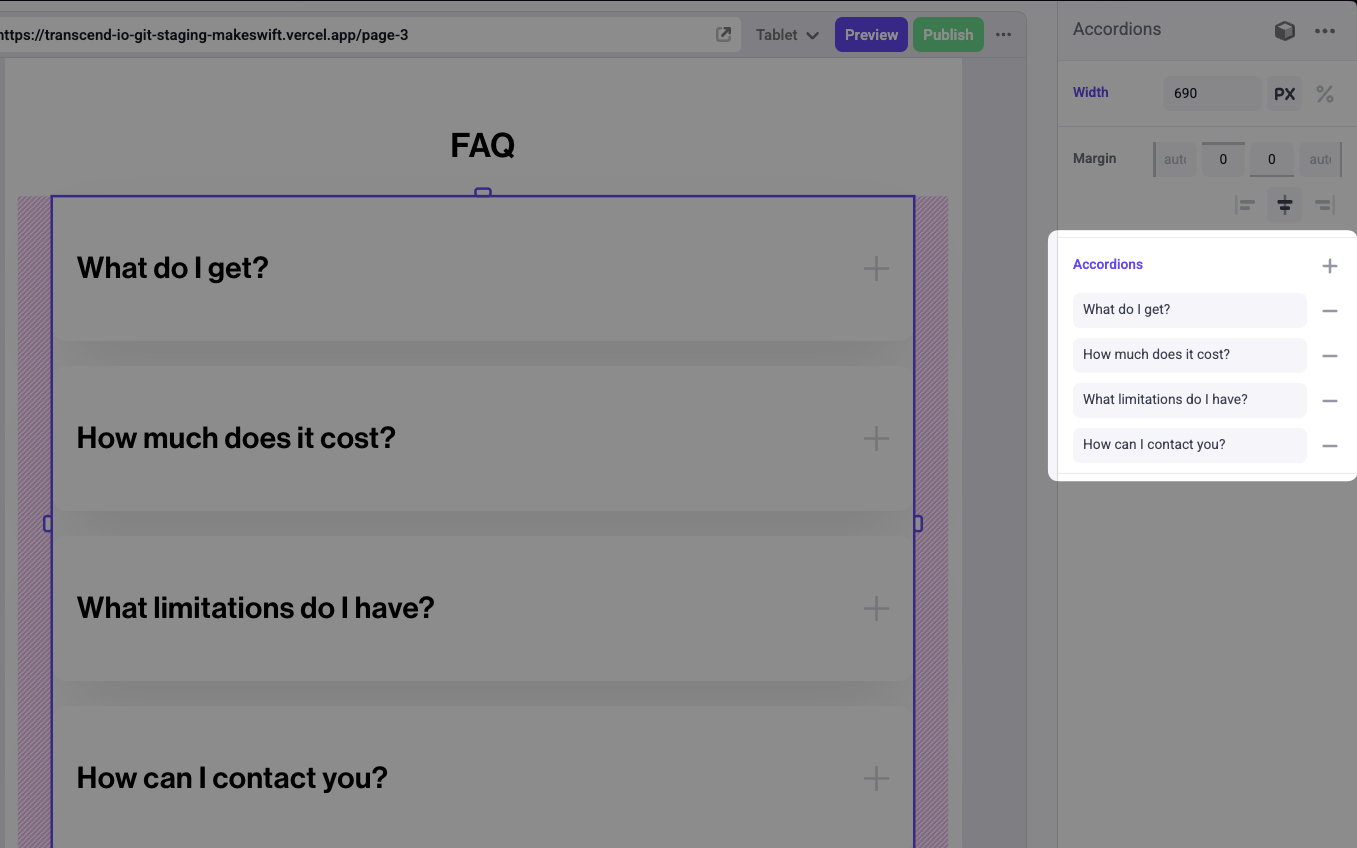Align element to the center

tap(1285, 206)
